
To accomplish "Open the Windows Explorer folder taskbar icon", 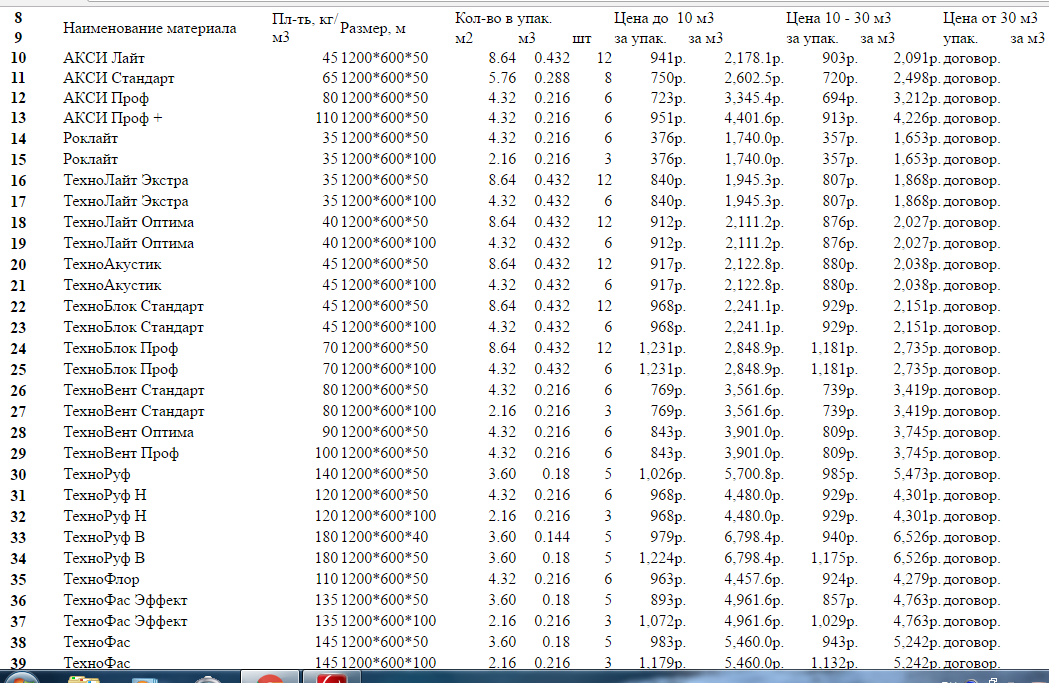I will [x=84, y=678].
